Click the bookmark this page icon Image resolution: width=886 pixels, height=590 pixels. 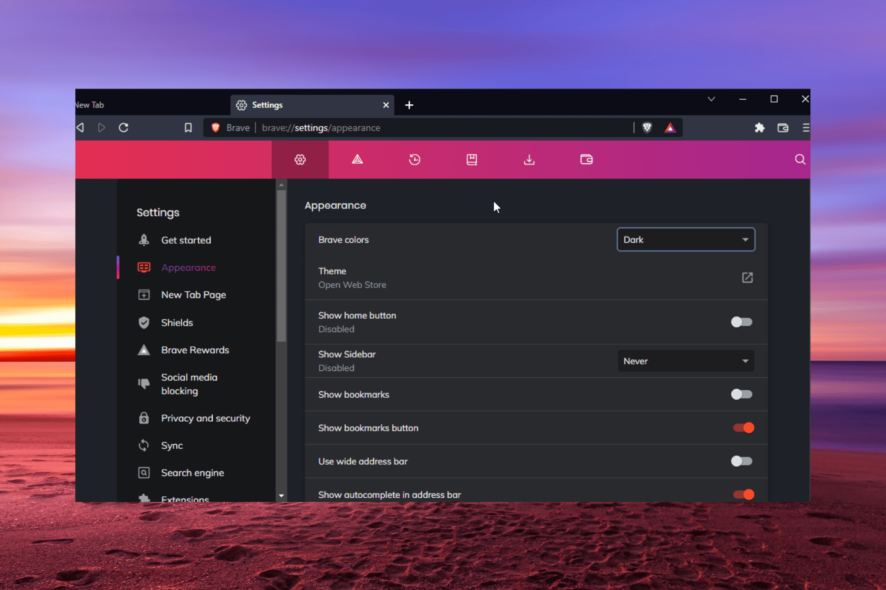click(188, 128)
